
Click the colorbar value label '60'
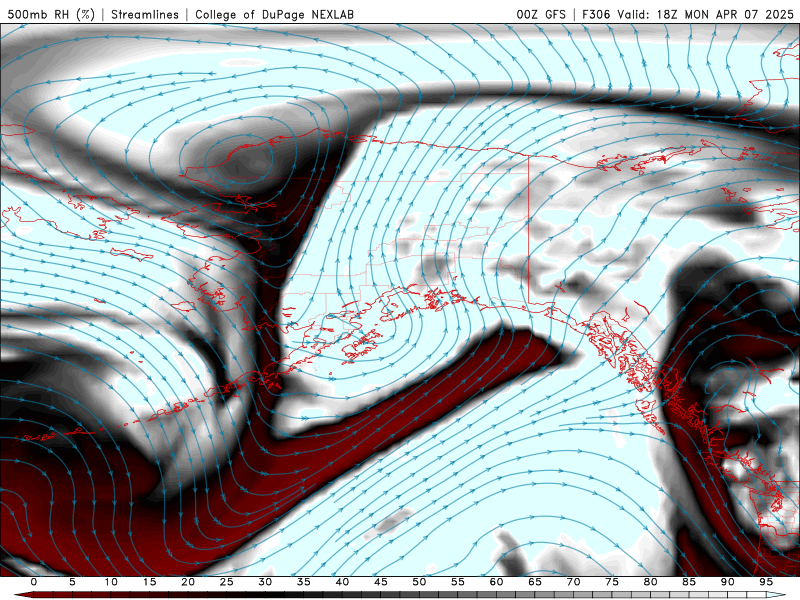click(x=496, y=582)
